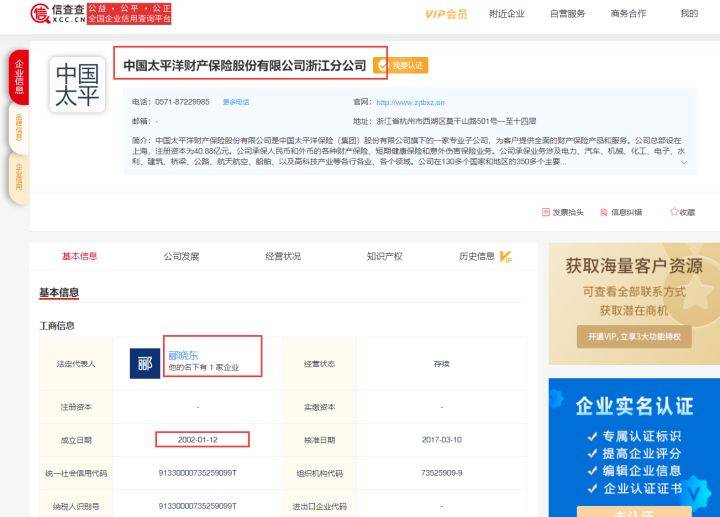This screenshot has width=720, height=517.
Task: Click organization code 73525909-9
Action: coord(442,472)
